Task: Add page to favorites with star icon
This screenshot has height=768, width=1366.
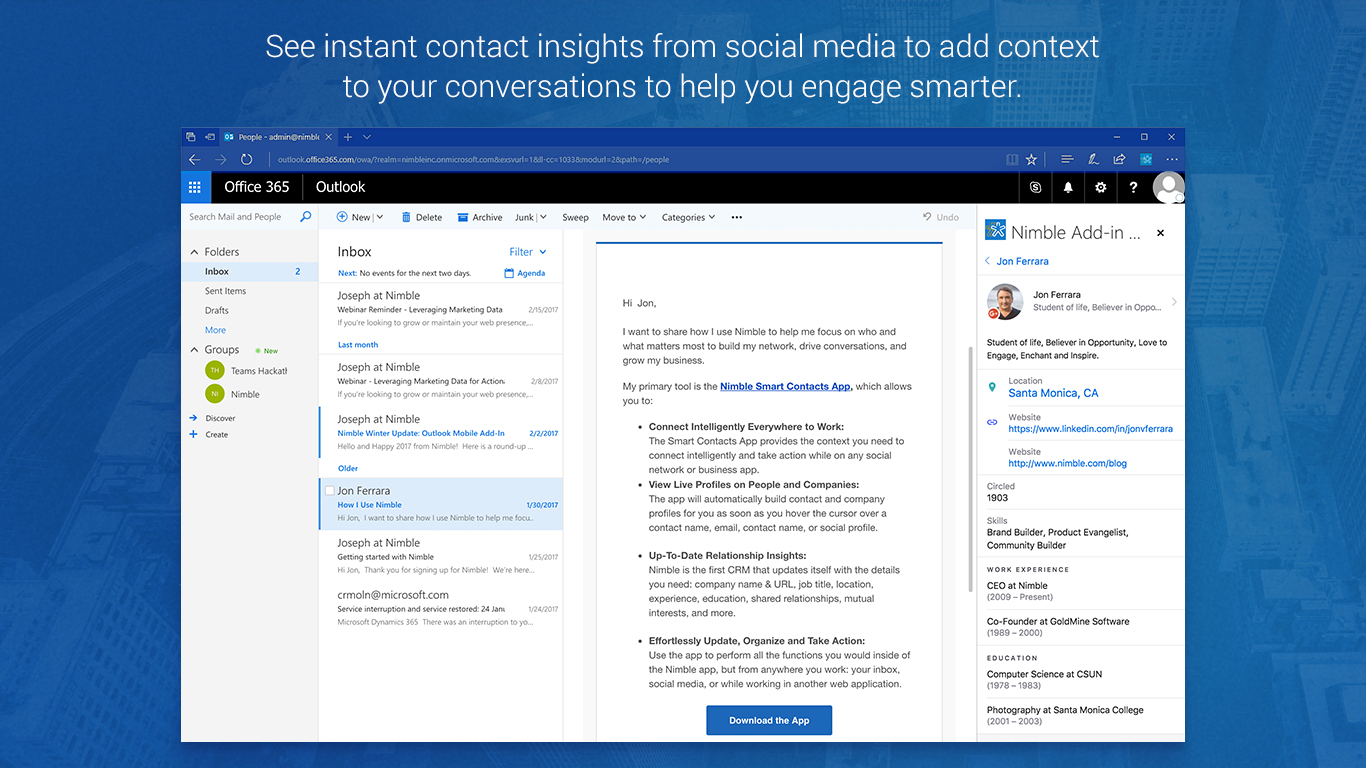Action: pos(1031,159)
